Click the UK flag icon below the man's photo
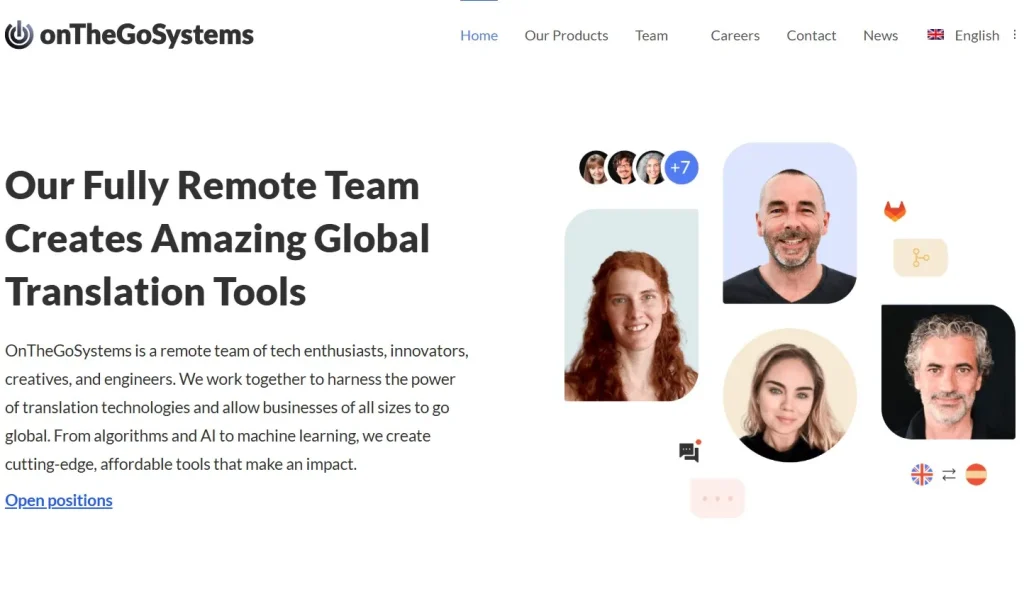Screen dimensions: 1024x601 [920, 475]
